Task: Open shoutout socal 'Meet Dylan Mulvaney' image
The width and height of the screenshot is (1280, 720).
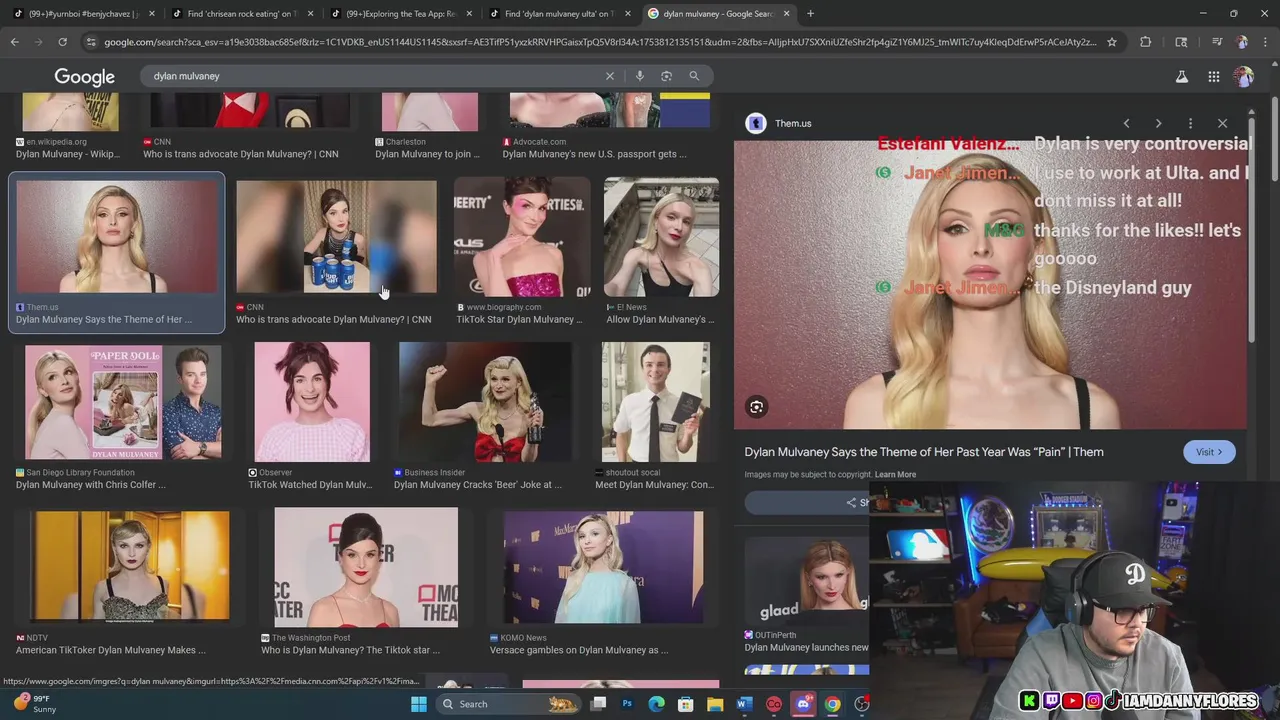Action: [x=656, y=402]
